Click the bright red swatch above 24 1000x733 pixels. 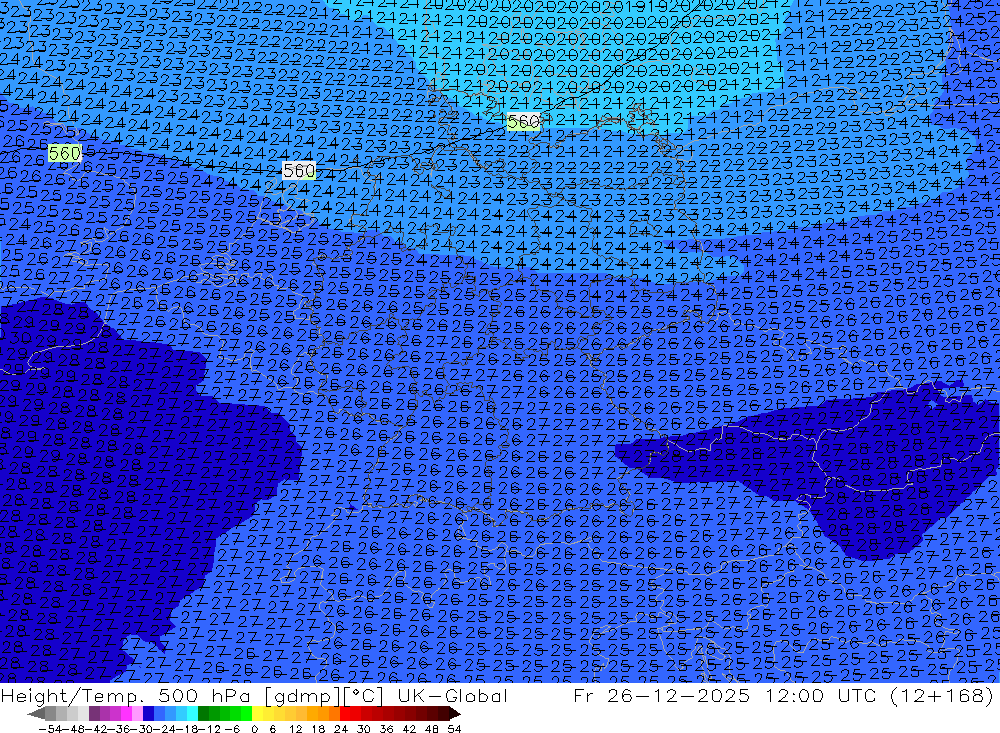click(345, 714)
